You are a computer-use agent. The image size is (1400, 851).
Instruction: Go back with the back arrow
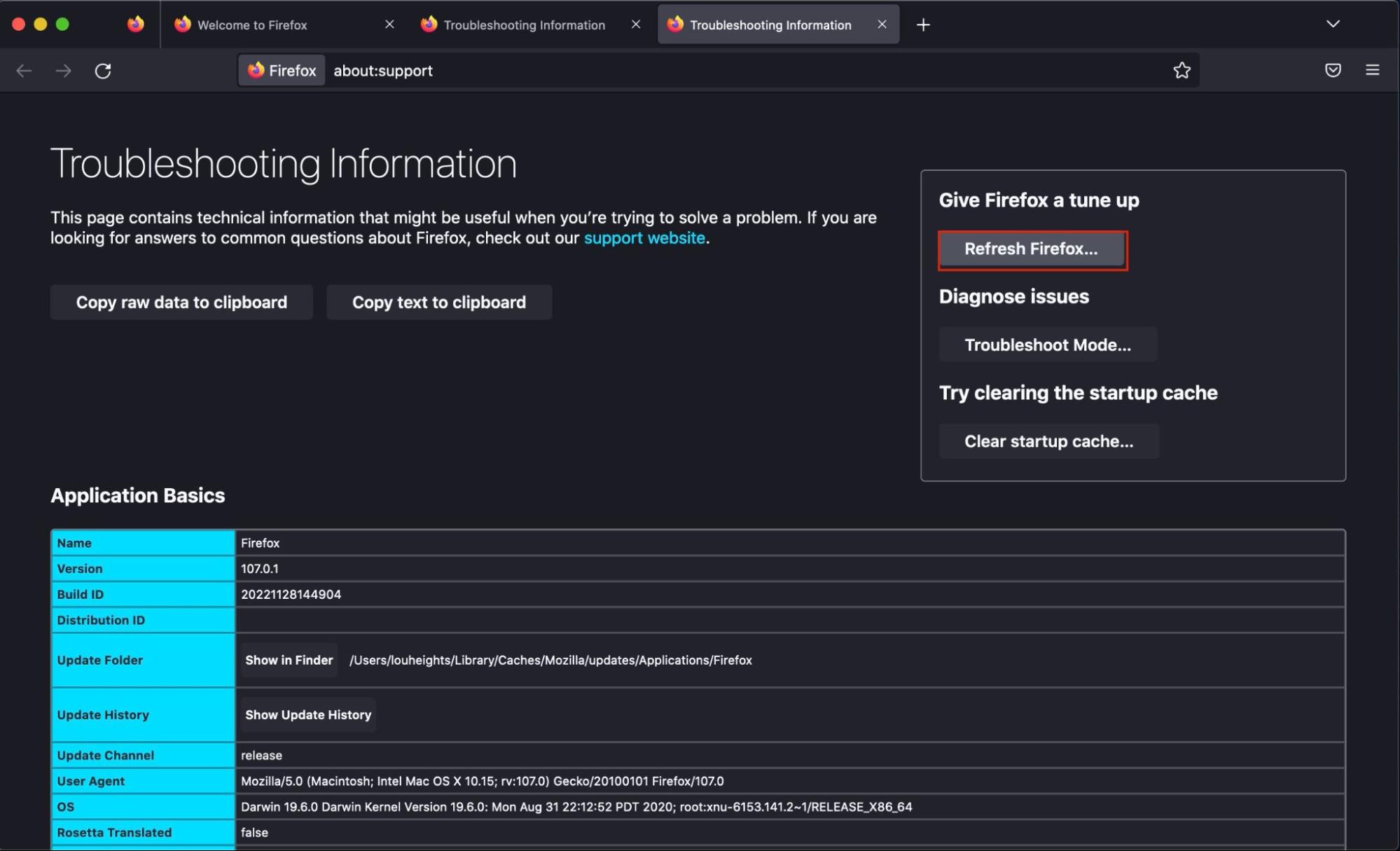point(25,71)
